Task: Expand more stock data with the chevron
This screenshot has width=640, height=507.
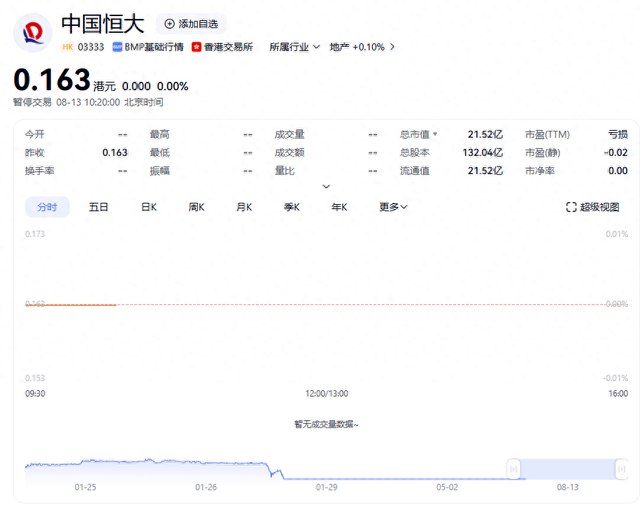Action: click(326, 186)
